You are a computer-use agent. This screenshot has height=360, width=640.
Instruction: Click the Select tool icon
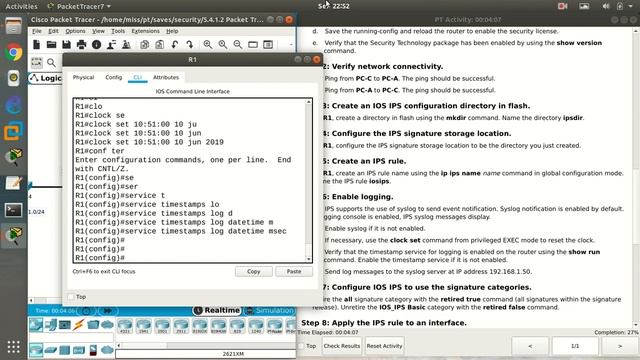tap(36, 62)
